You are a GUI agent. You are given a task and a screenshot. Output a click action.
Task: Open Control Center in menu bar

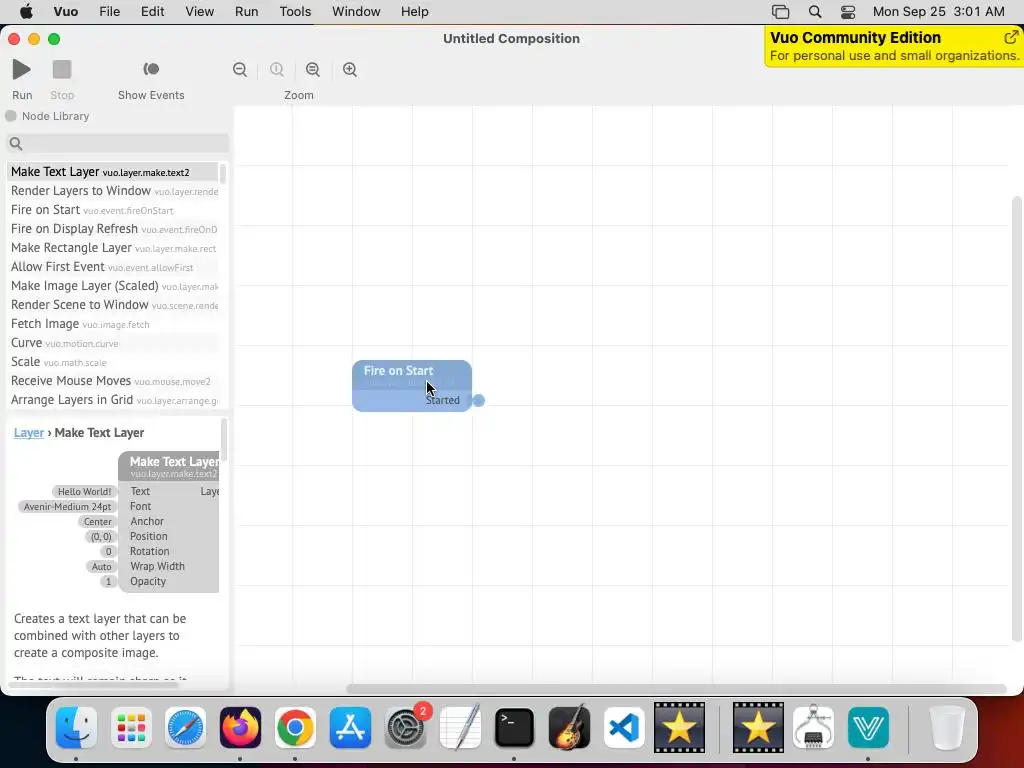(848, 11)
